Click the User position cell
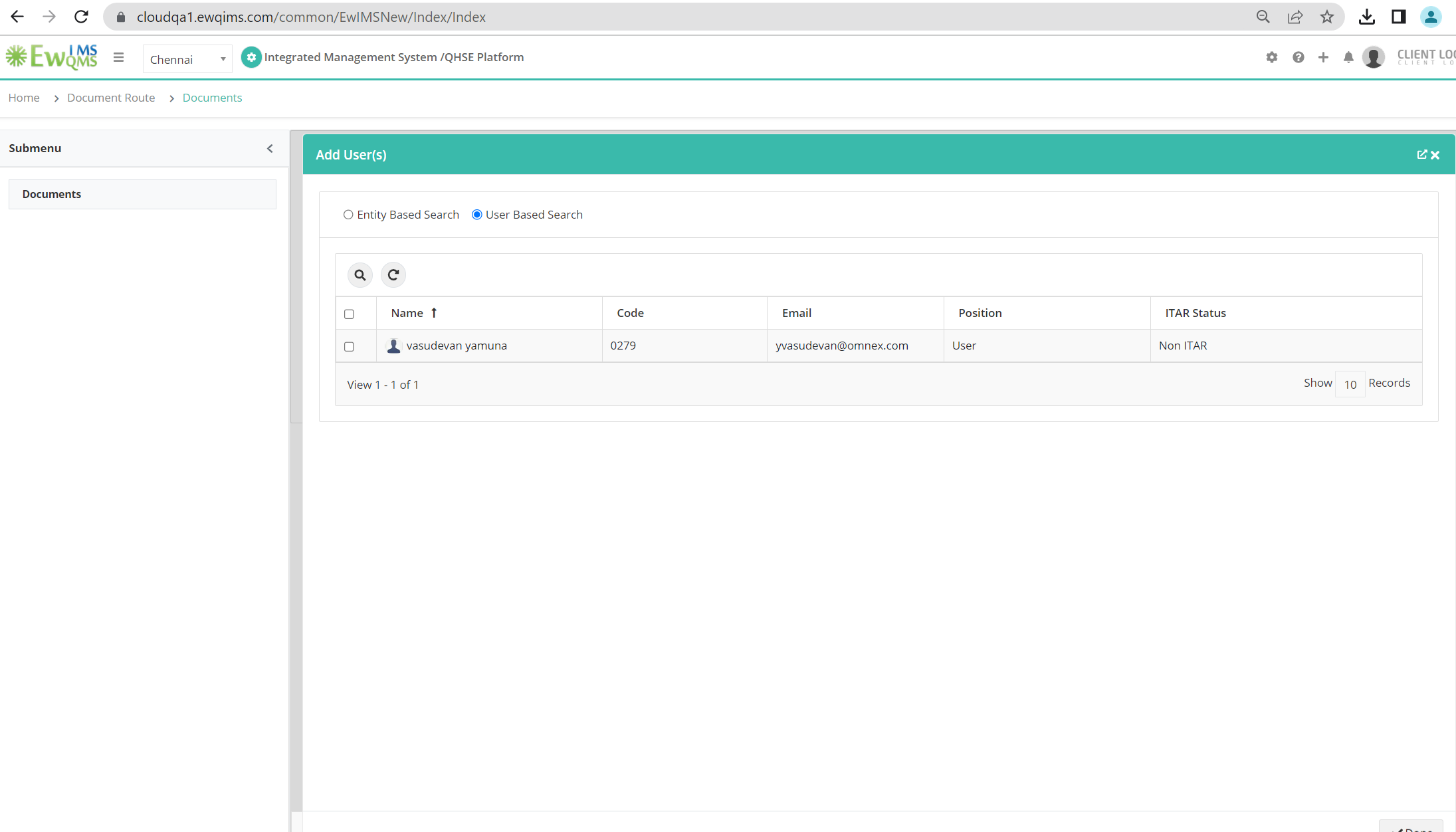The width and height of the screenshot is (1456, 832). click(x=1047, y=346)
